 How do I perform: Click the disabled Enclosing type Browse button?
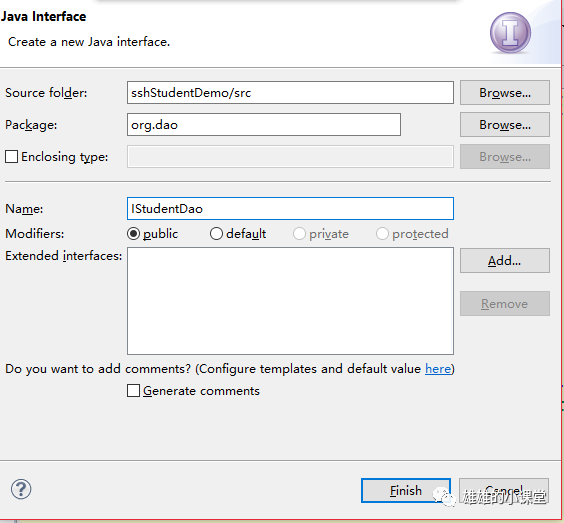click(505, 156)
